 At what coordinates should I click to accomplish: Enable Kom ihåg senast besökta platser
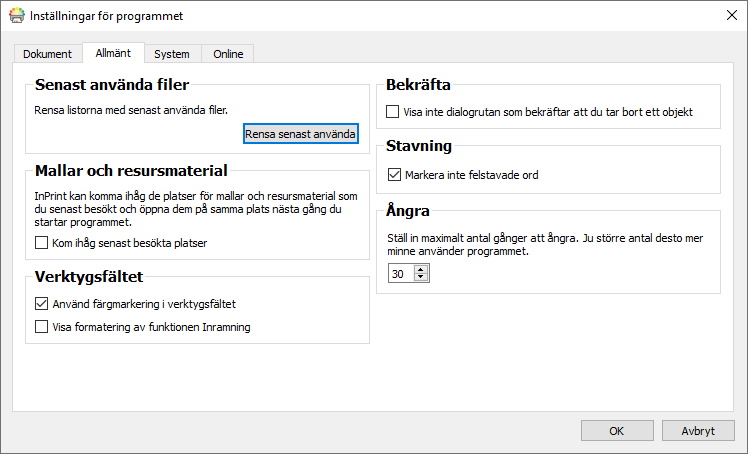[x=42, y=243]
